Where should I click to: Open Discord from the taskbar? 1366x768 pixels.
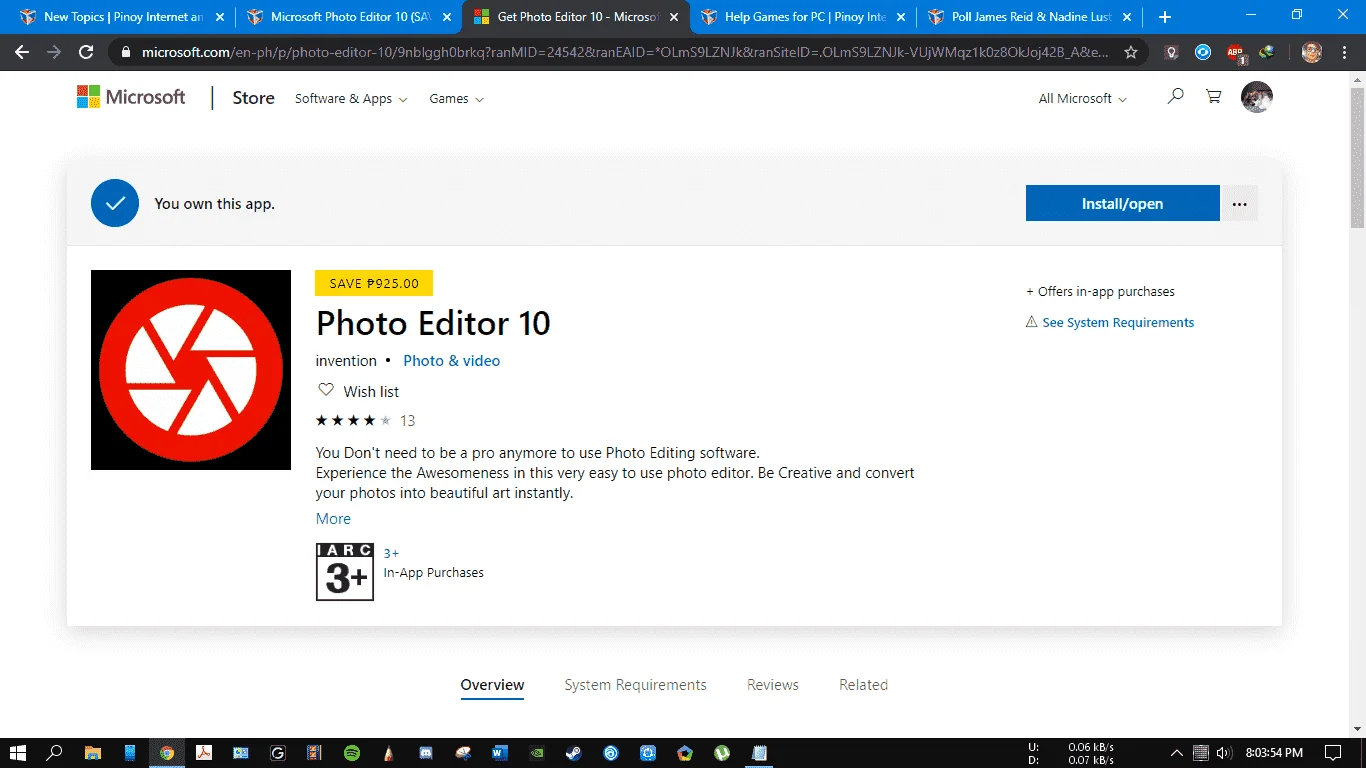pos(426,753)
